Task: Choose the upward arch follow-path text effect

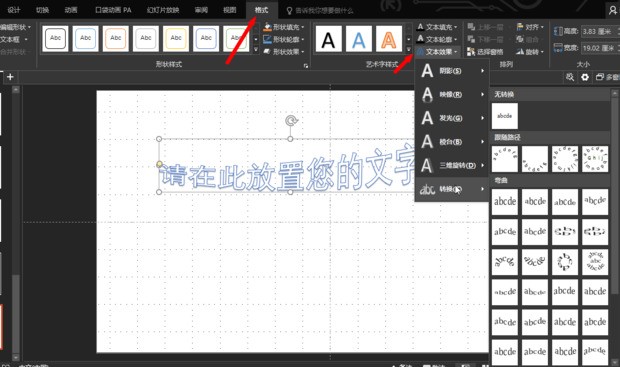Action: (x=505, y=159)
